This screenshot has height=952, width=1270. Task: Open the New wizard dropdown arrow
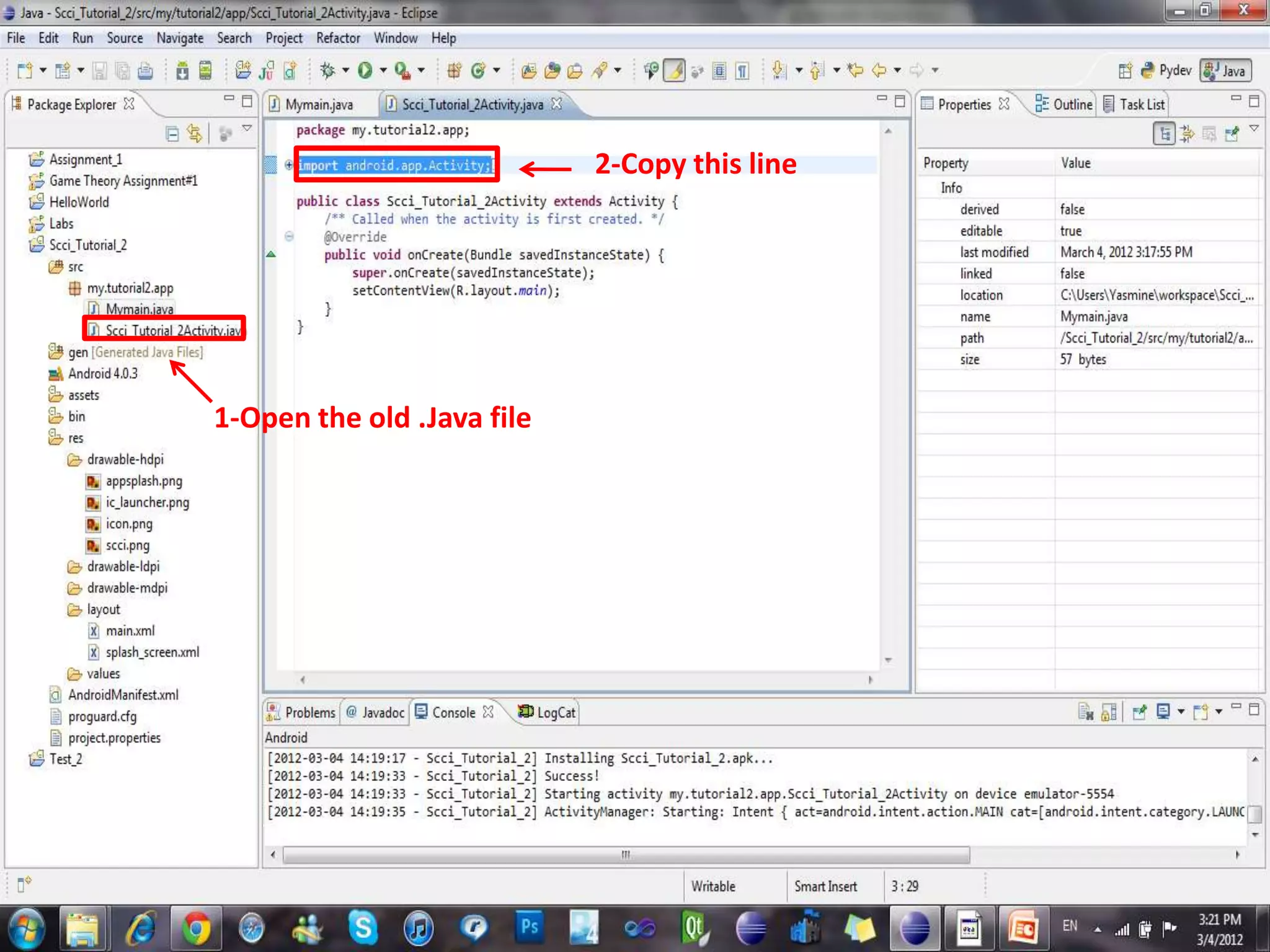click(x=43, y=71)
